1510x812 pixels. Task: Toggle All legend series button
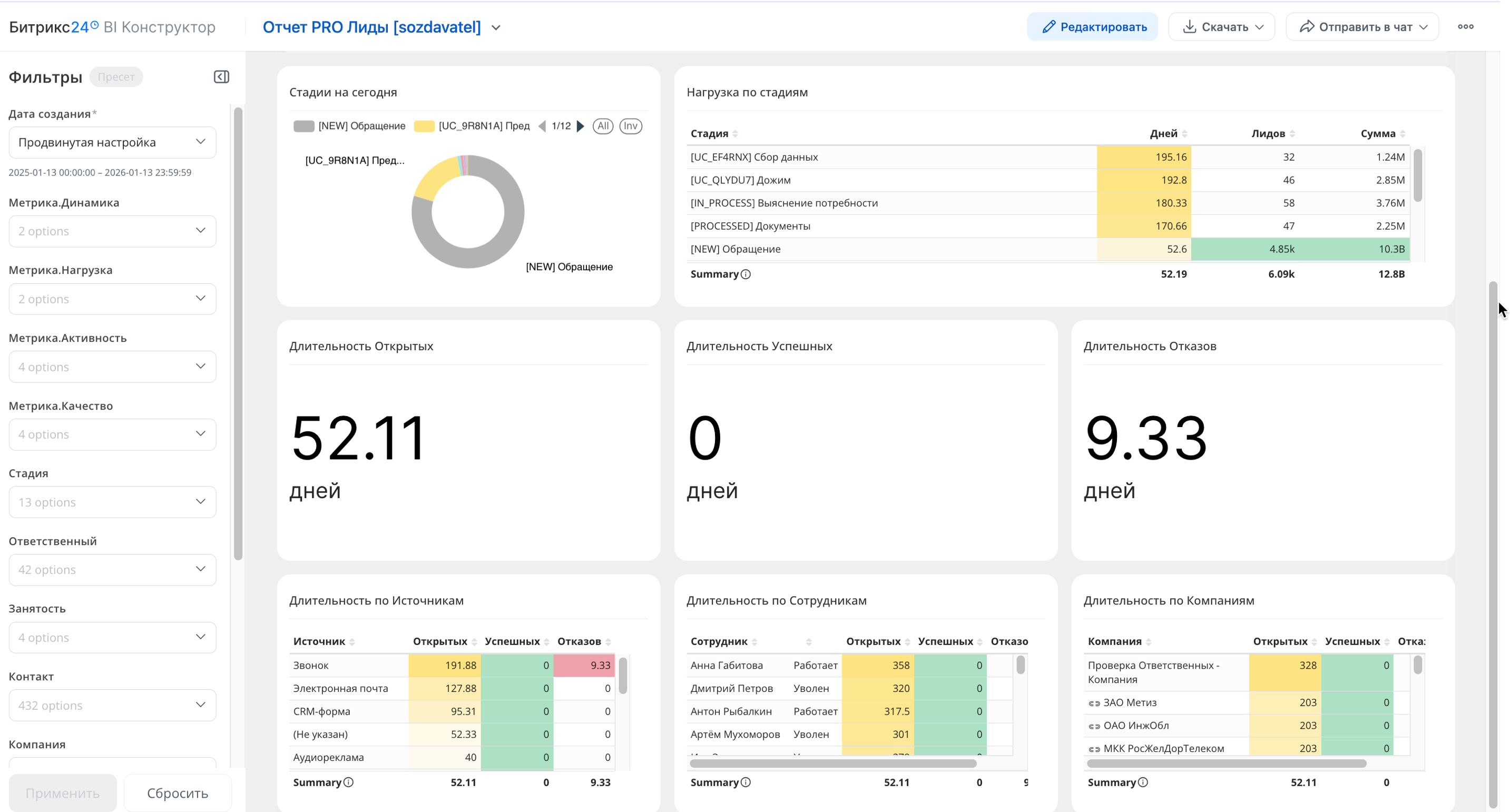(603, 126)
